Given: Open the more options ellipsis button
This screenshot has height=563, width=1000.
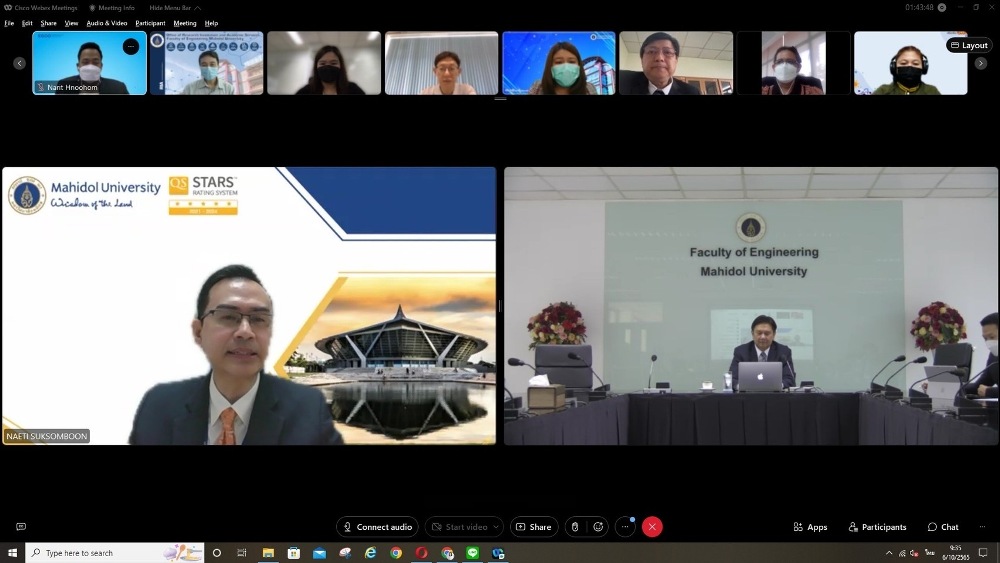Looking at the screenshot, I should tap(625, 527).
